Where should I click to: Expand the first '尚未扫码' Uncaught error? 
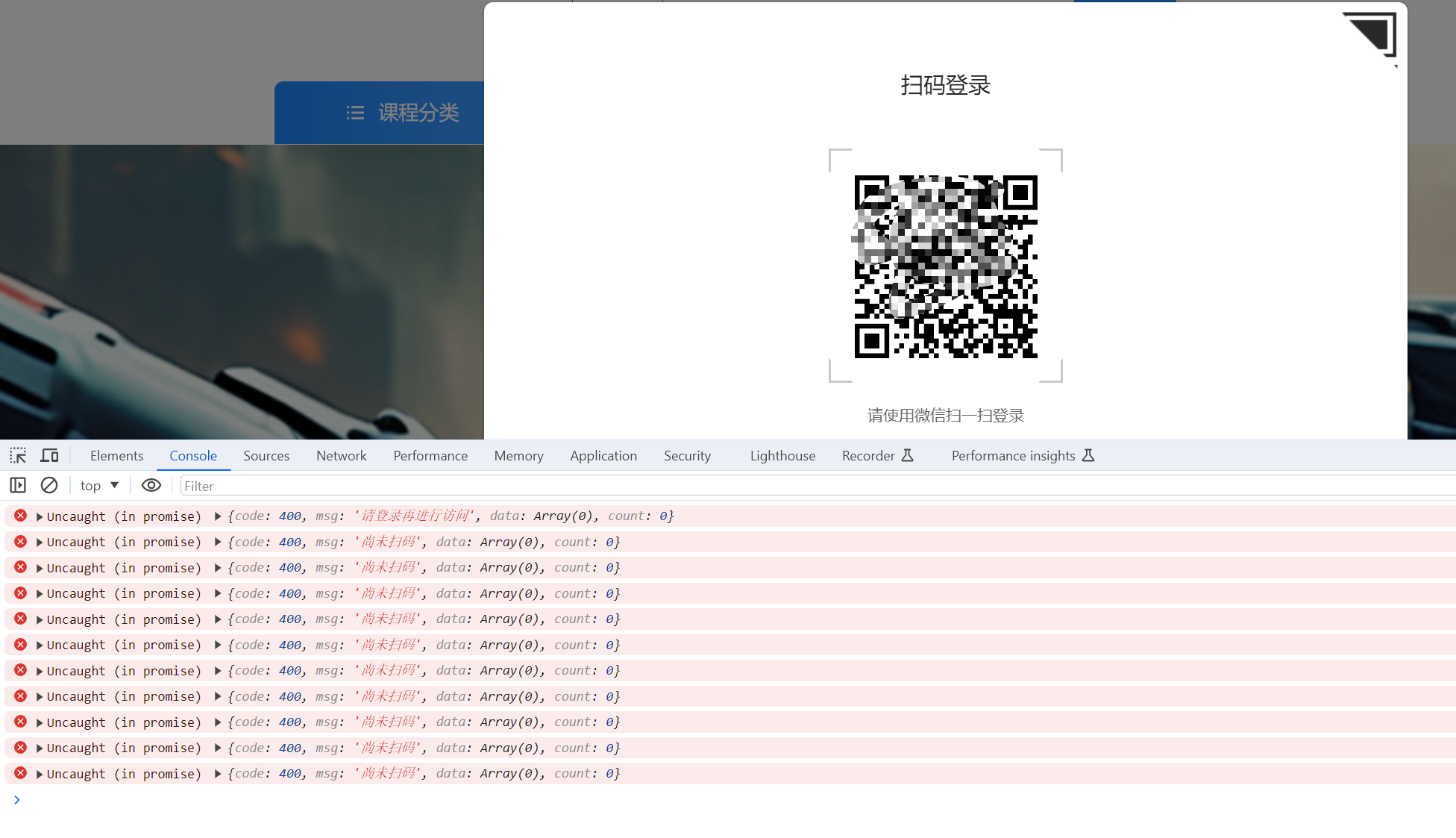pyautogui.click(x=40, y=542)
